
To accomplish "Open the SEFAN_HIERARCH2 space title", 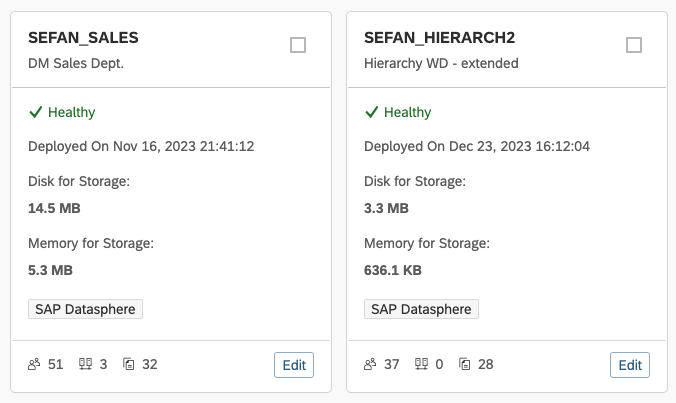I will coord(439,38).
